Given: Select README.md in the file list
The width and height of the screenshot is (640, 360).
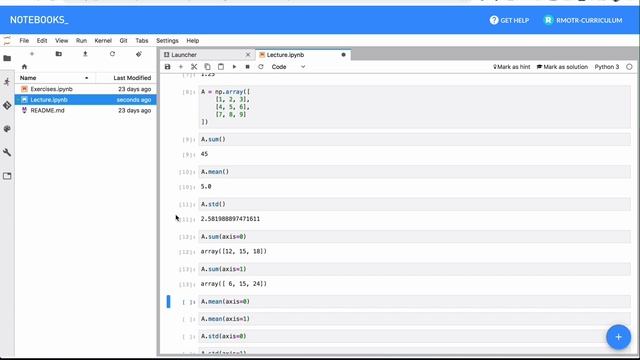Looking at the screenshot, I should click(86, 110).
